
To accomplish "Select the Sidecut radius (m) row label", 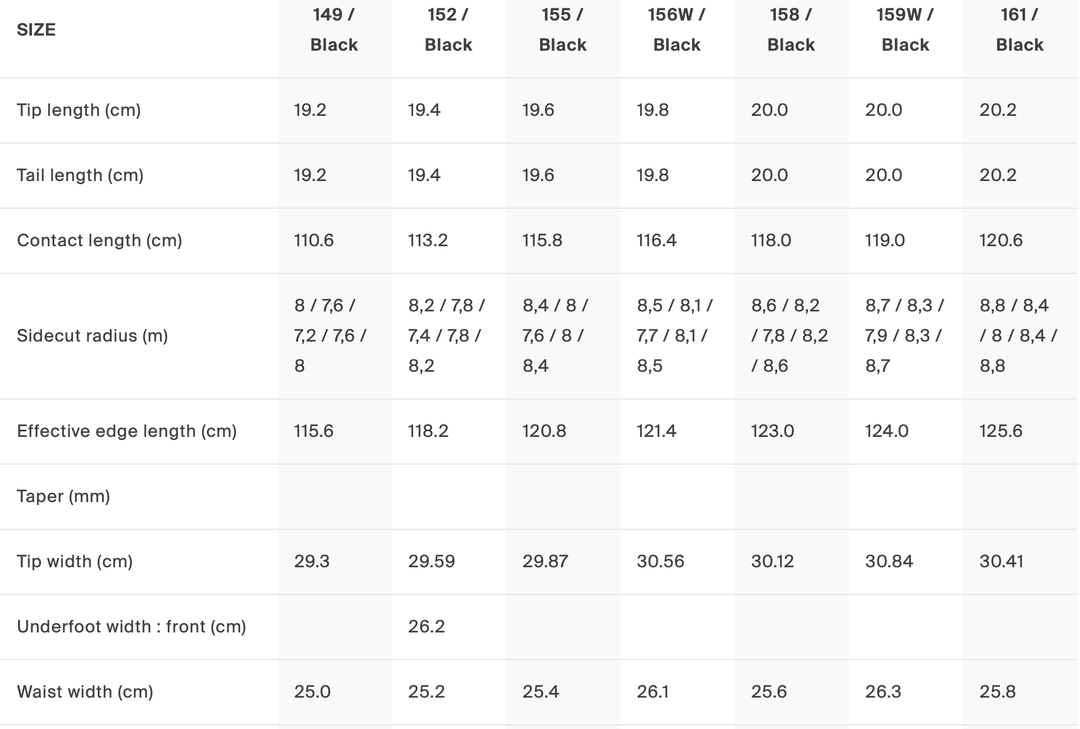I will click(92, 336).
